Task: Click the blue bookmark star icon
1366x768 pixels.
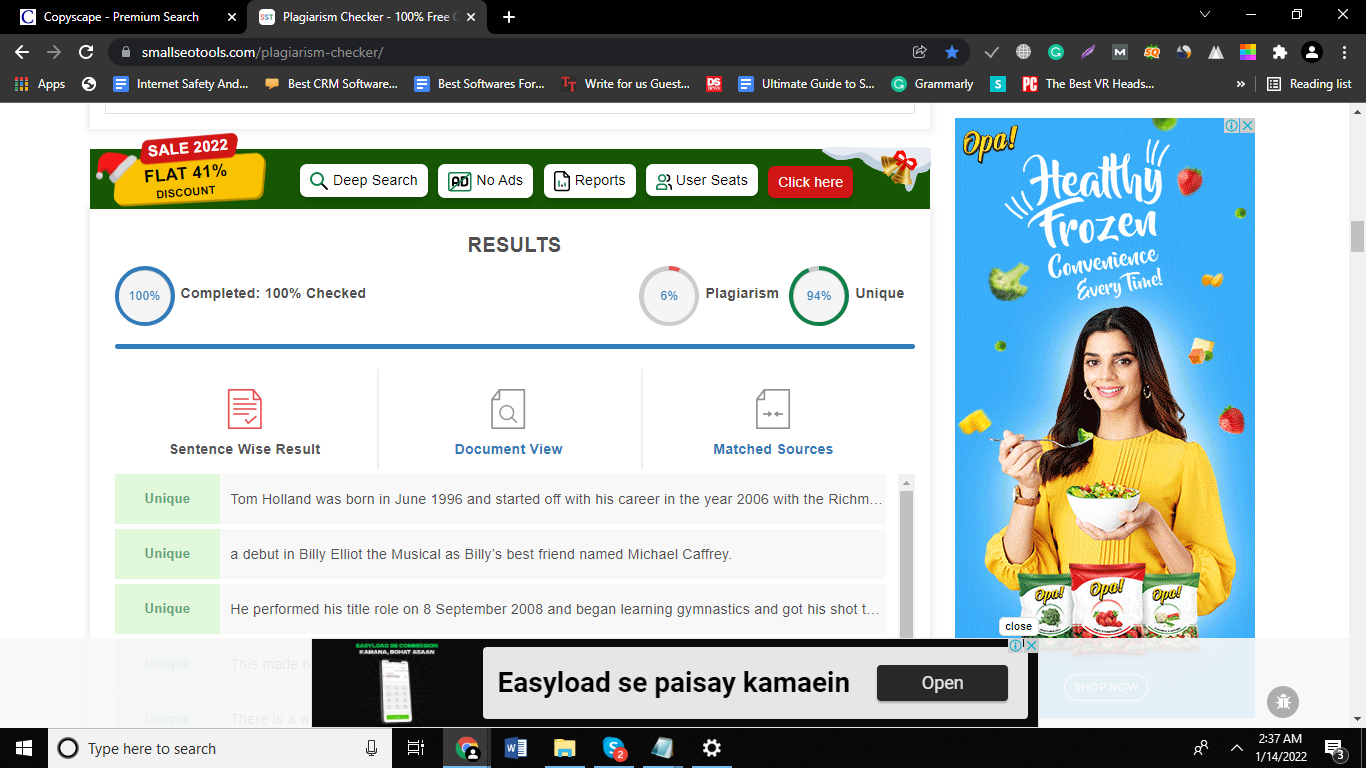Action: pos(952,52)
